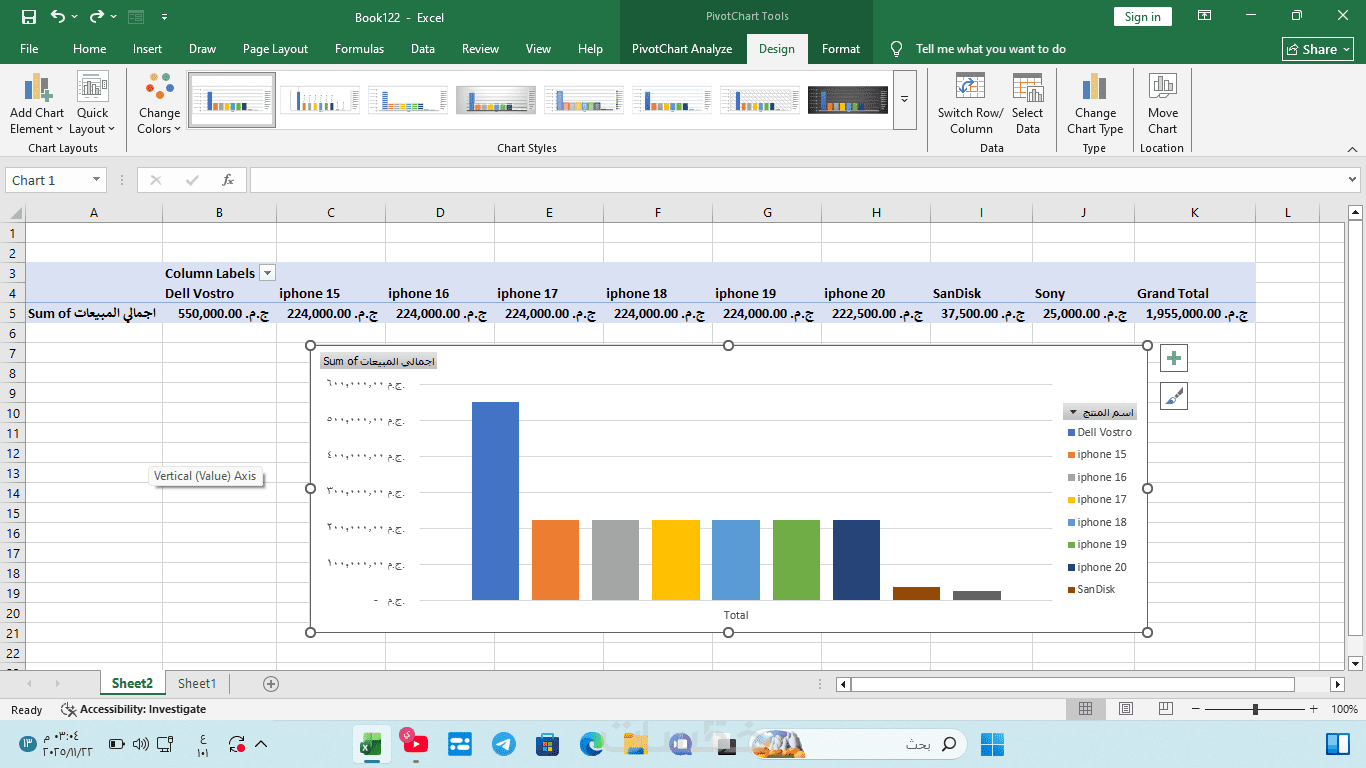Open the اسم المنتج legend field dropdown

click(x=1099, y=412)
